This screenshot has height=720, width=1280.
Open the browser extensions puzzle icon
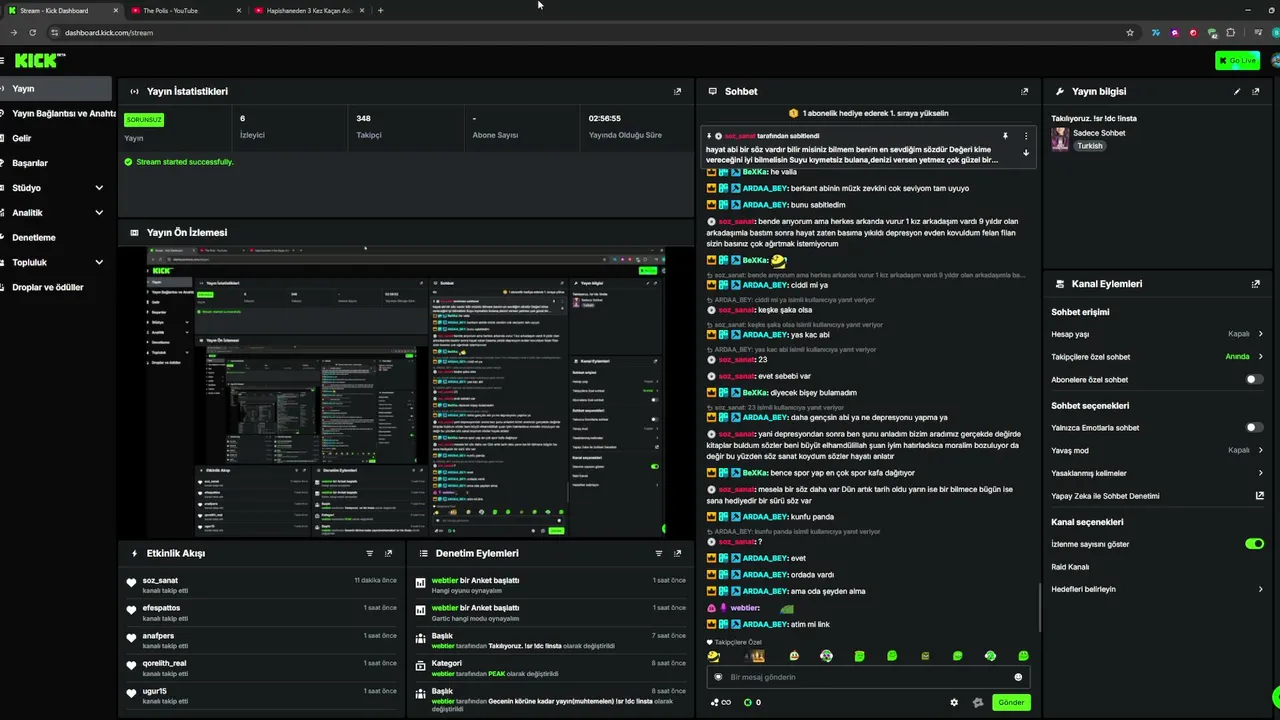point(1231,32)
